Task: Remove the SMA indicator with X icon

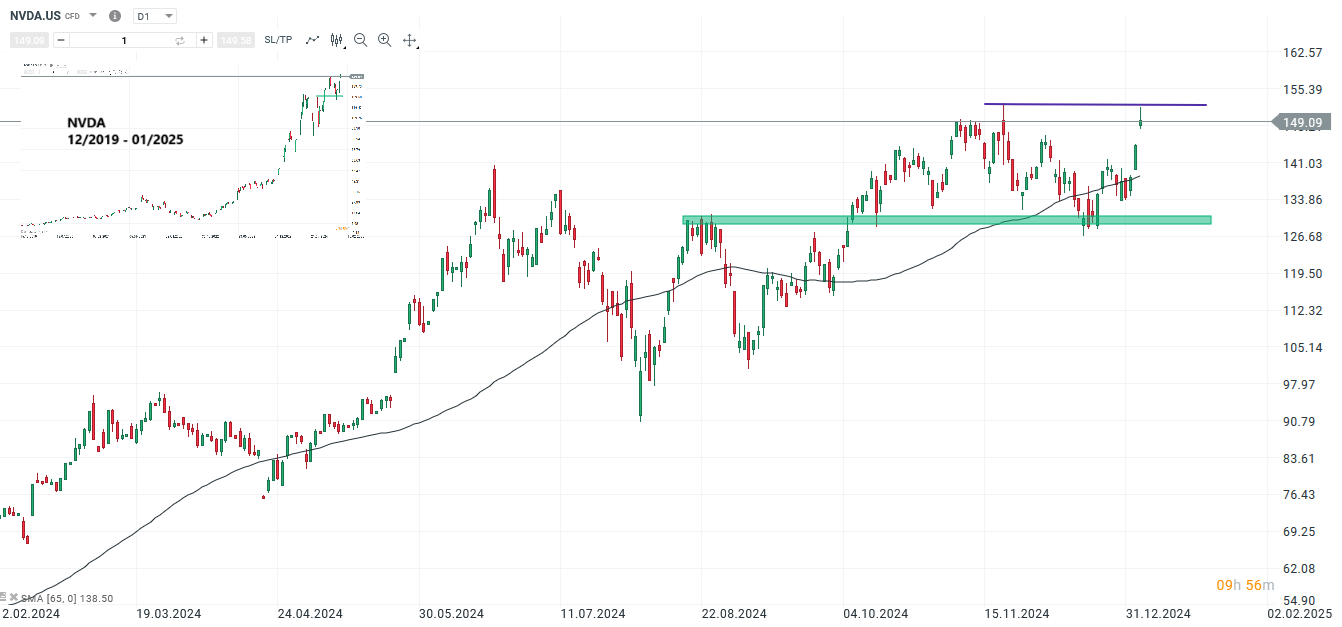Action: coord(14,597)
